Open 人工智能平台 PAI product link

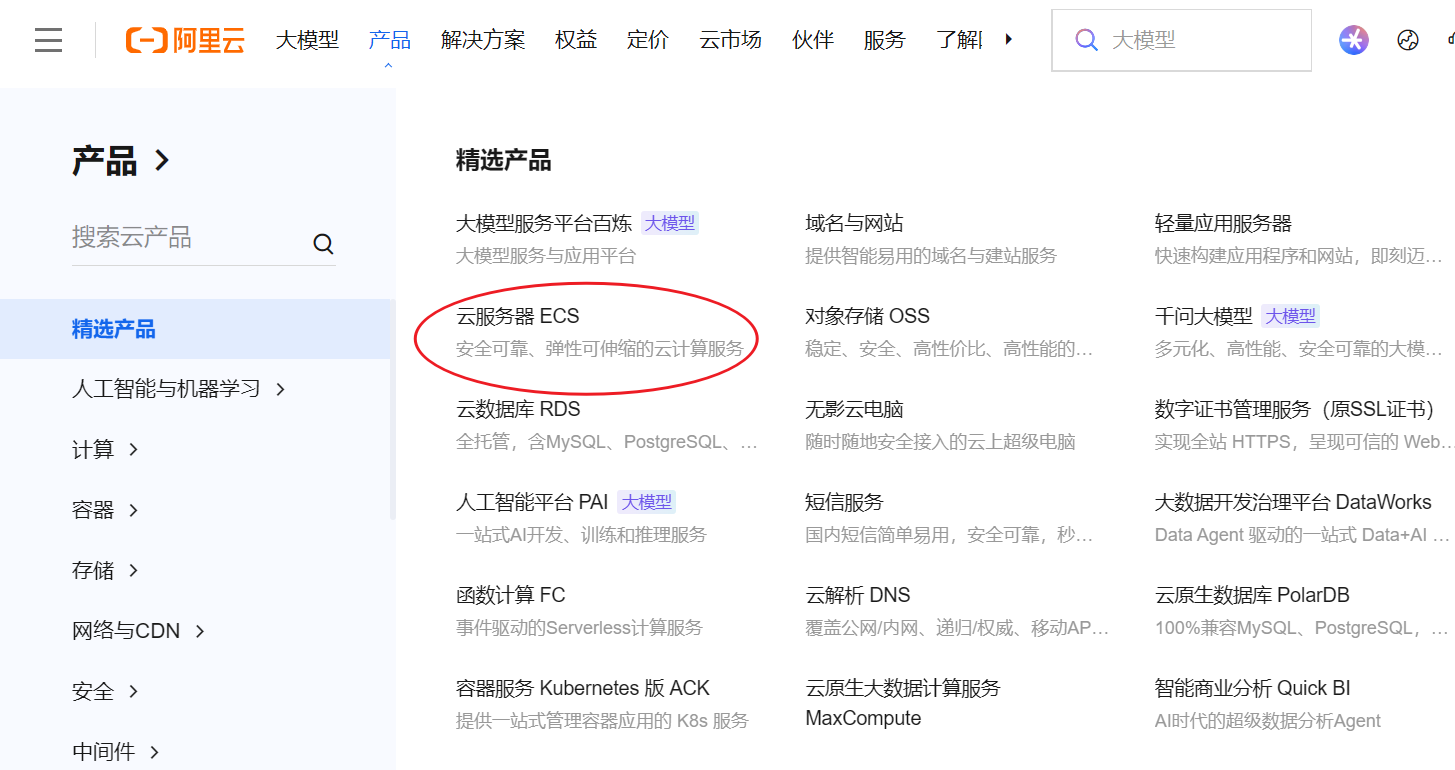[x=532, y=502]
